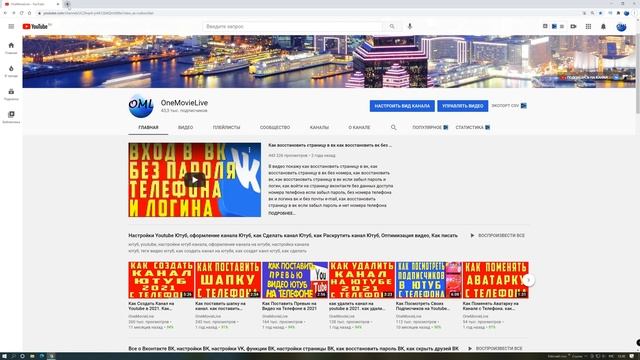Viewport: 640px width, 360px height.
Task: Open Как удалить канал thumbnail
Action: point(362,280)
